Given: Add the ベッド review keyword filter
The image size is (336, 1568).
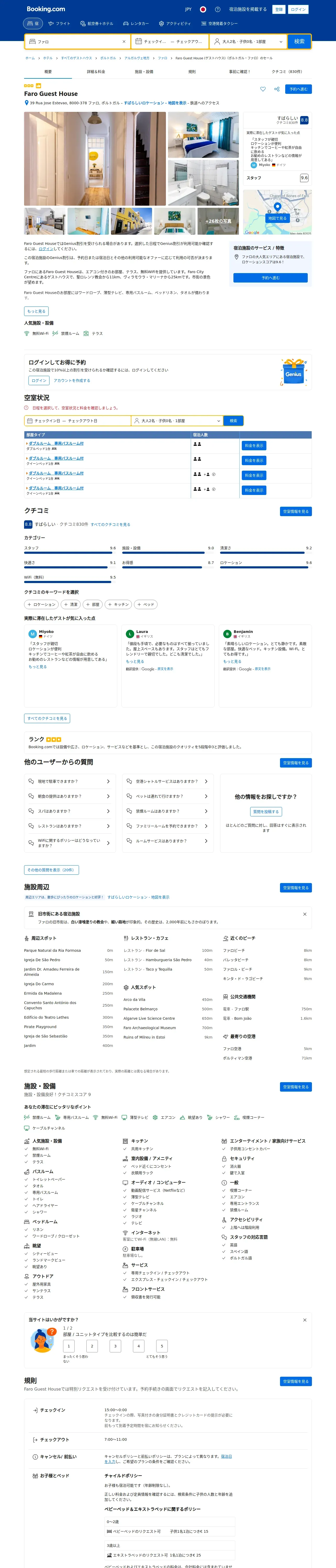Looking at the screenshot, I should 145,604.
